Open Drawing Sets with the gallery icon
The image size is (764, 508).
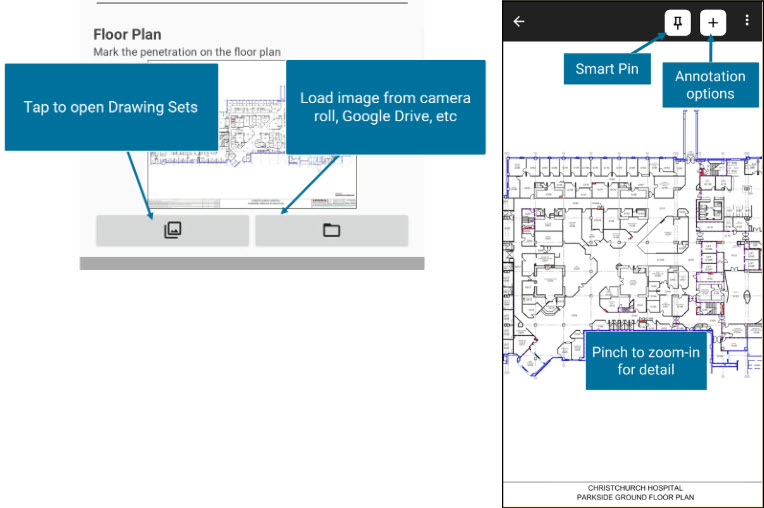coord(172,230)
